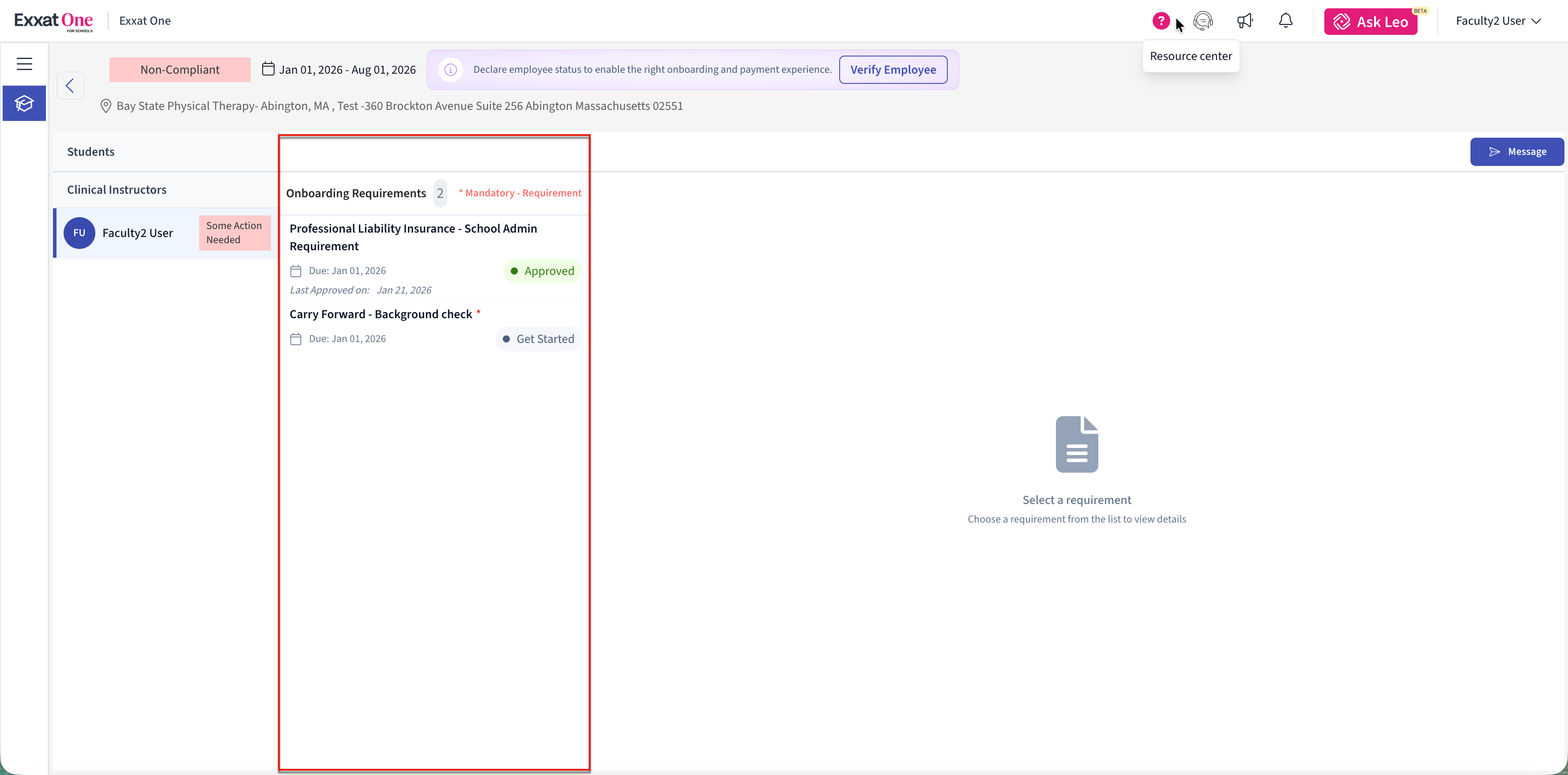Open the notifications bell
The width and height of the screenshot is (1568, 775).
1285,21
